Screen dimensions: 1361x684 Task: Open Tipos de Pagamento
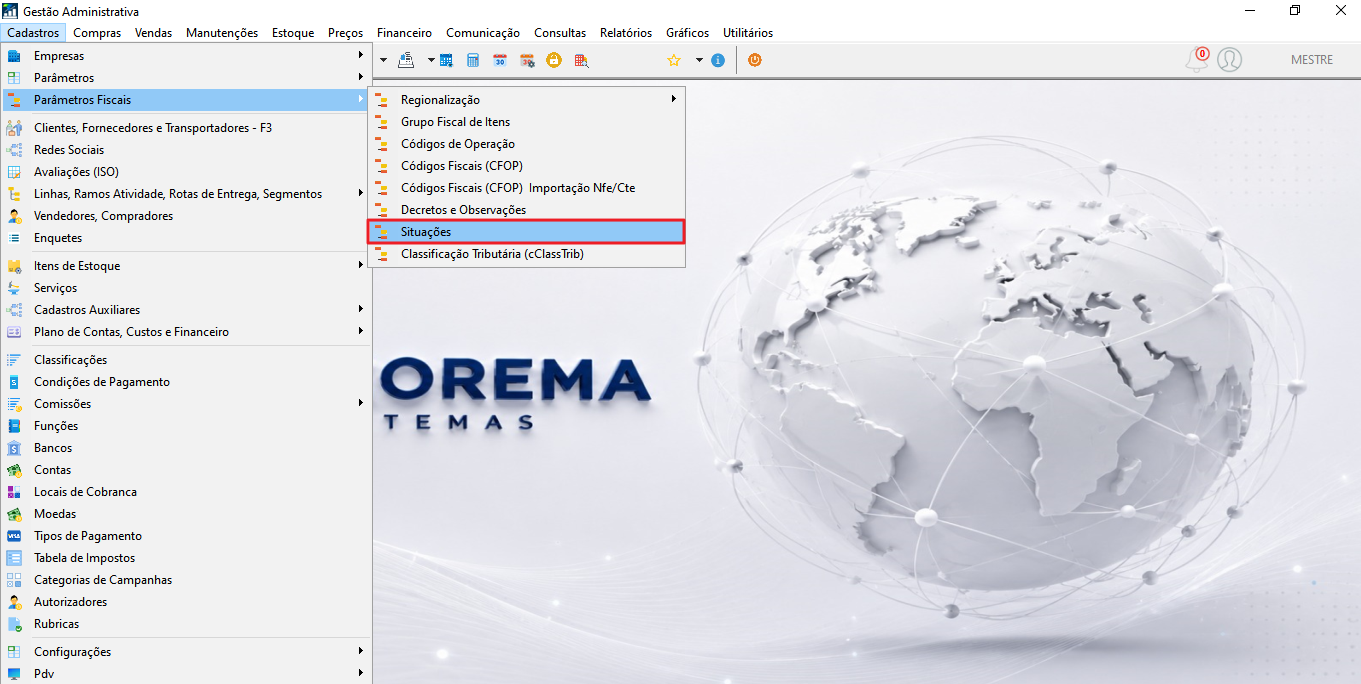(186, 536)
